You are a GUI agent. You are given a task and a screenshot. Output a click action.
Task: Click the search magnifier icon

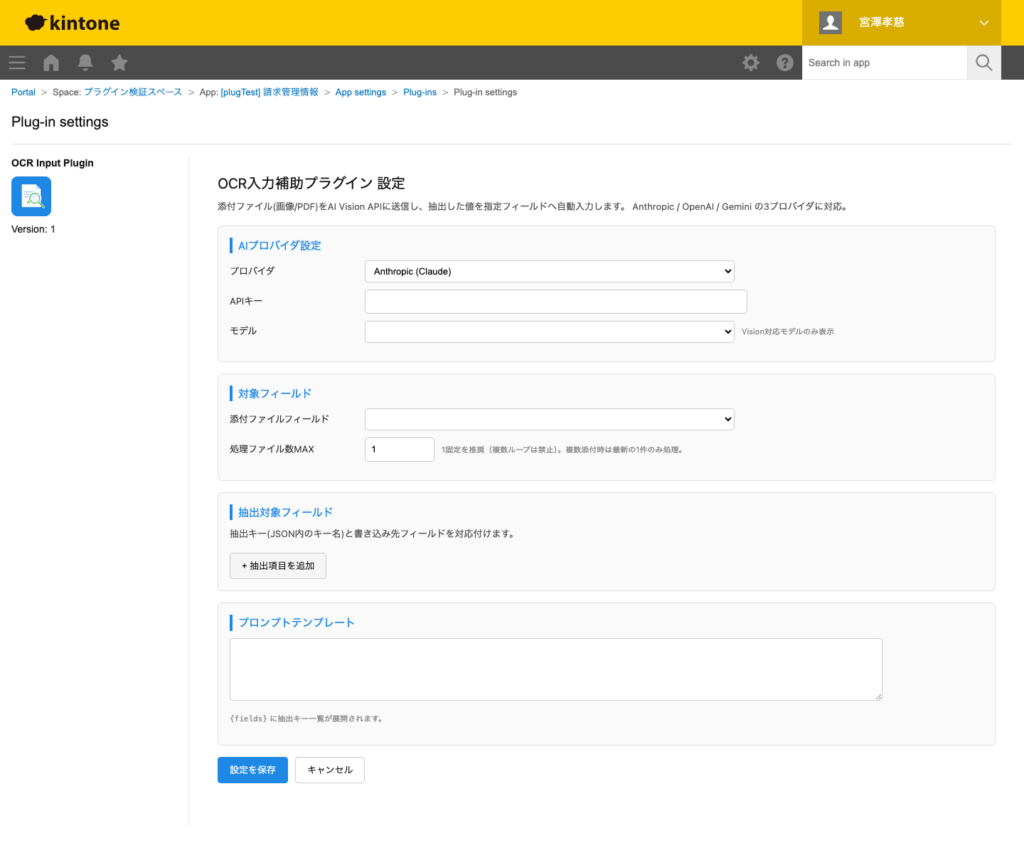tap(983, 62)
